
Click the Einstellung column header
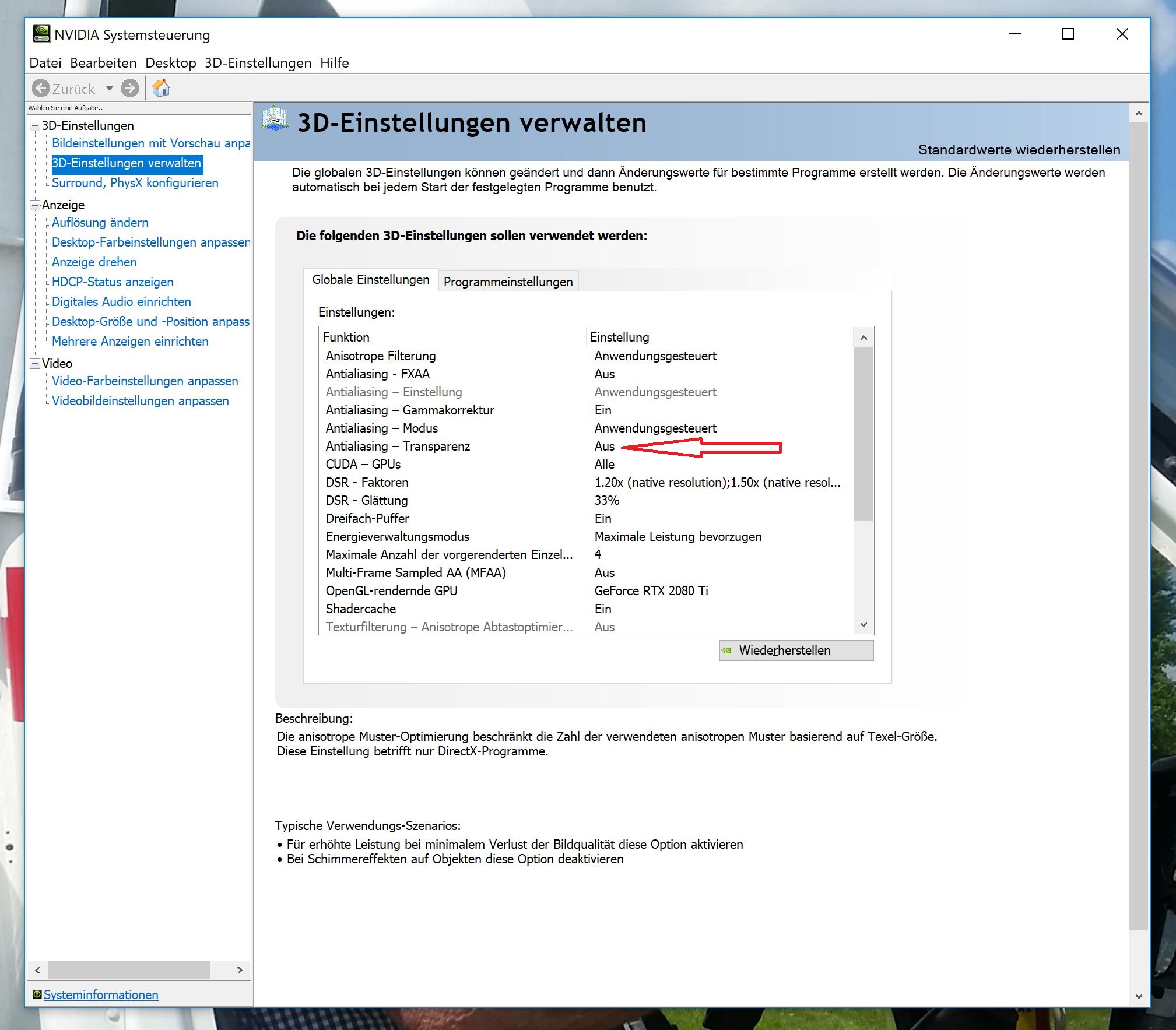719,338
